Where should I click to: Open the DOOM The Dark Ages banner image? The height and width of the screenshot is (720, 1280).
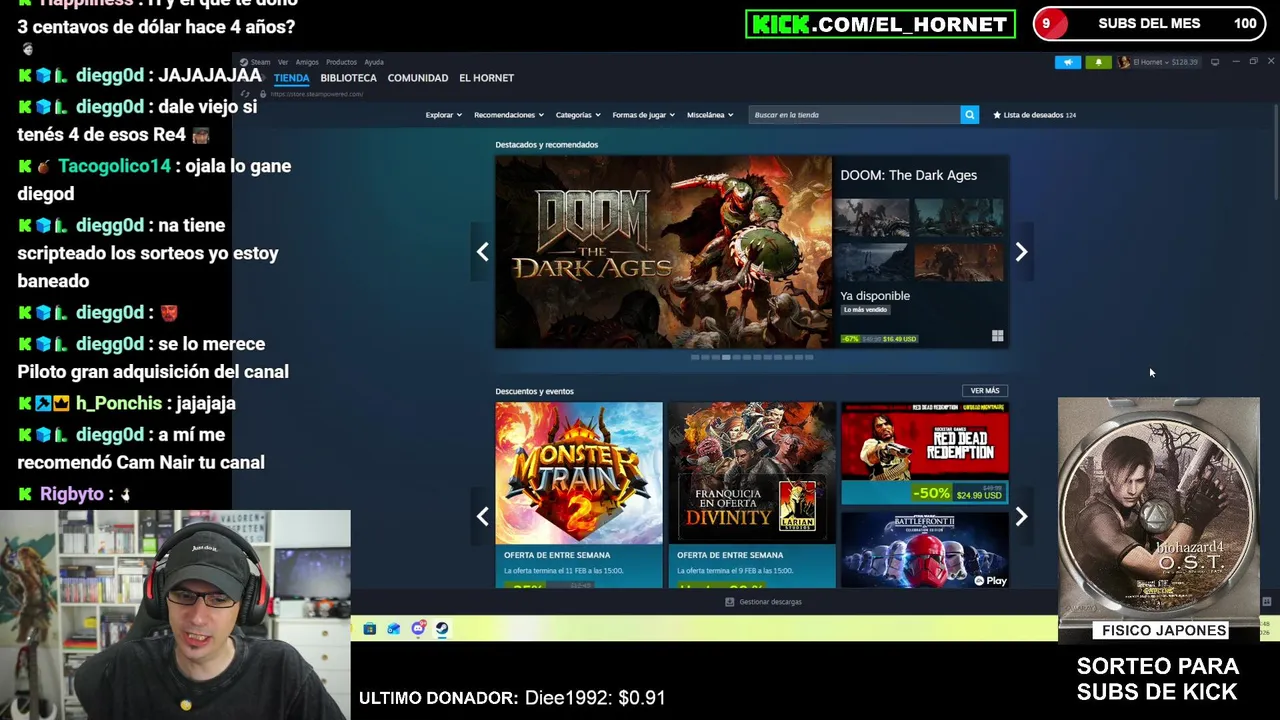coord(663,252)
